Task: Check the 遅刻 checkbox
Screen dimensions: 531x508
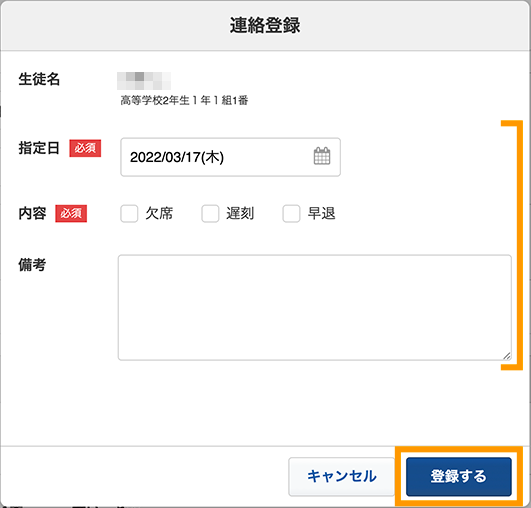Action: 210,213
